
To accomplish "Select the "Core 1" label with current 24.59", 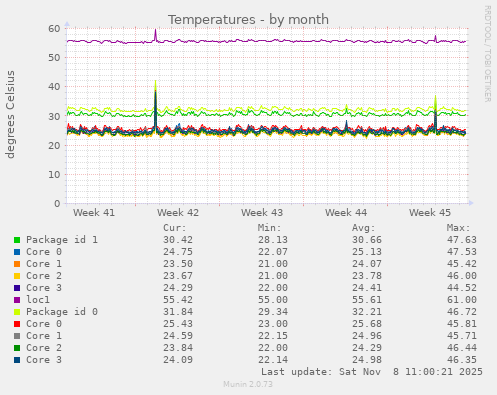I will pos(44,336).
